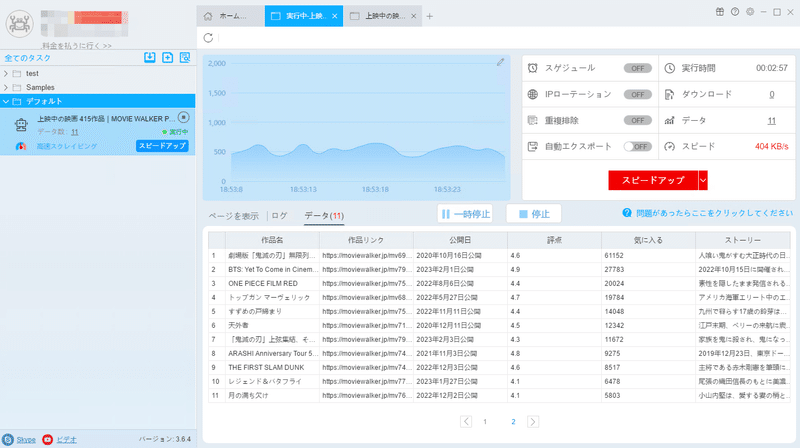The image size is (800, 448).
Task: Click the refresh icon below the tabs
Action: pyautogui.click(x=208, y=38)
